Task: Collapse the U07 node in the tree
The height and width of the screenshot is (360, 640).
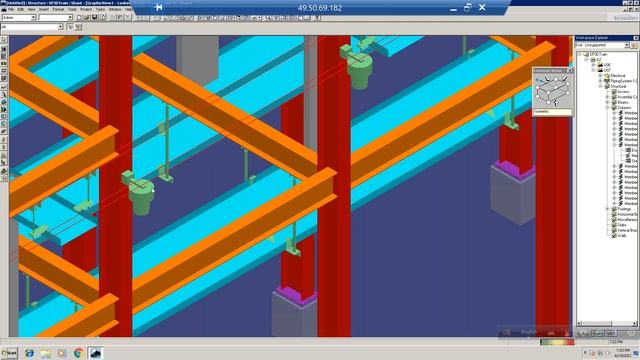Action: point(593,70)
